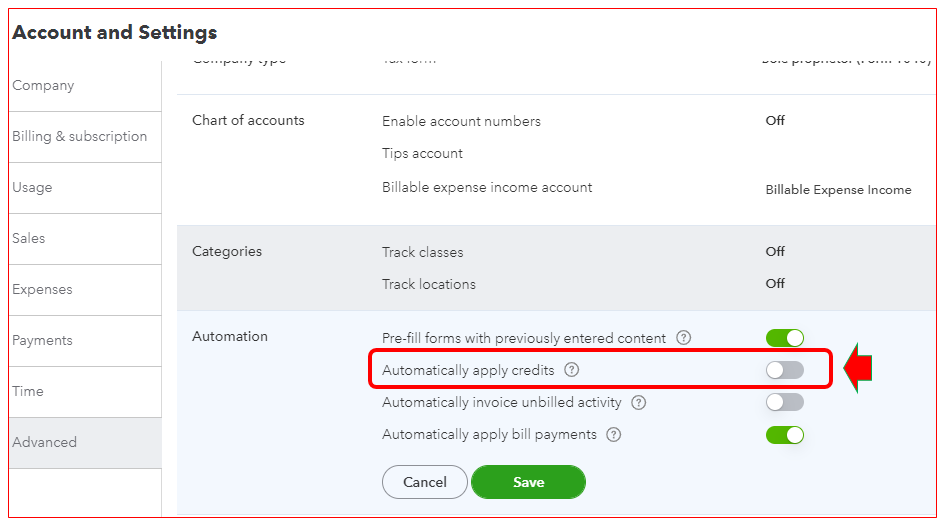Cancel the automation changes
944x524 pixels.
point(425,482)
